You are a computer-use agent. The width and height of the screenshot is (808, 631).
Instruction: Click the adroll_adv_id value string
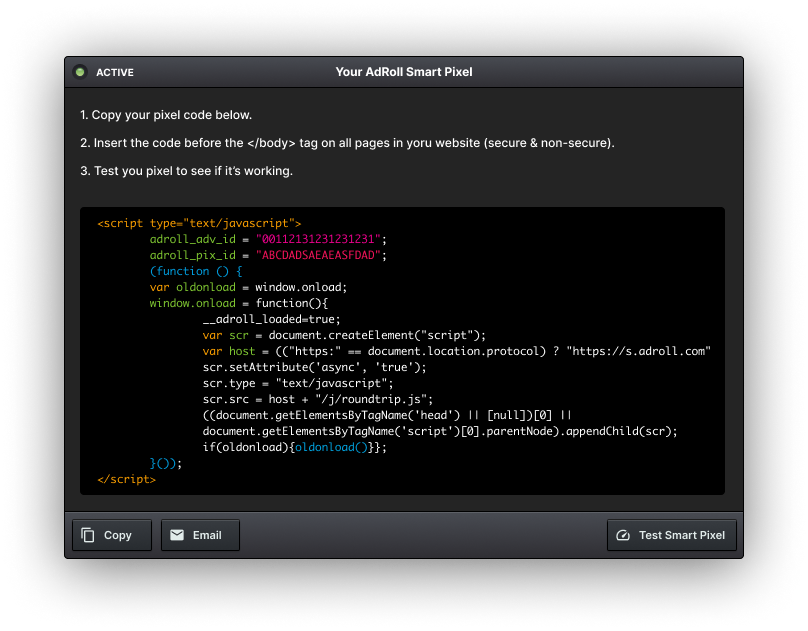tap(318, 239)
